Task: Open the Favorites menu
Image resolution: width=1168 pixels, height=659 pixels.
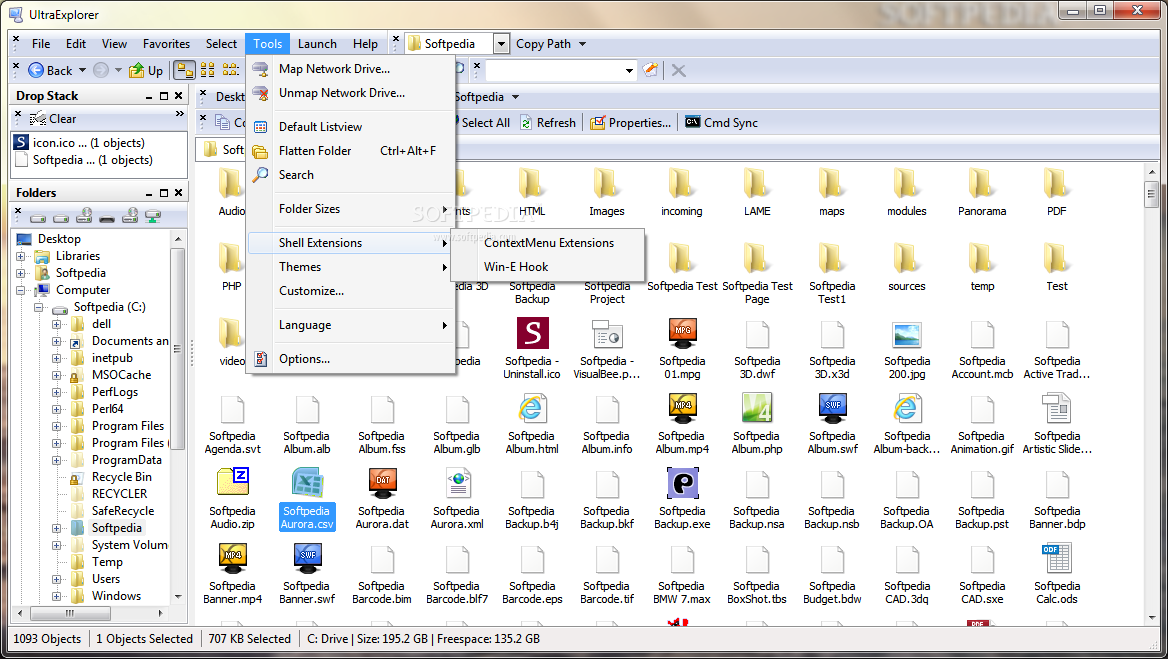Action: pos(166,44)
